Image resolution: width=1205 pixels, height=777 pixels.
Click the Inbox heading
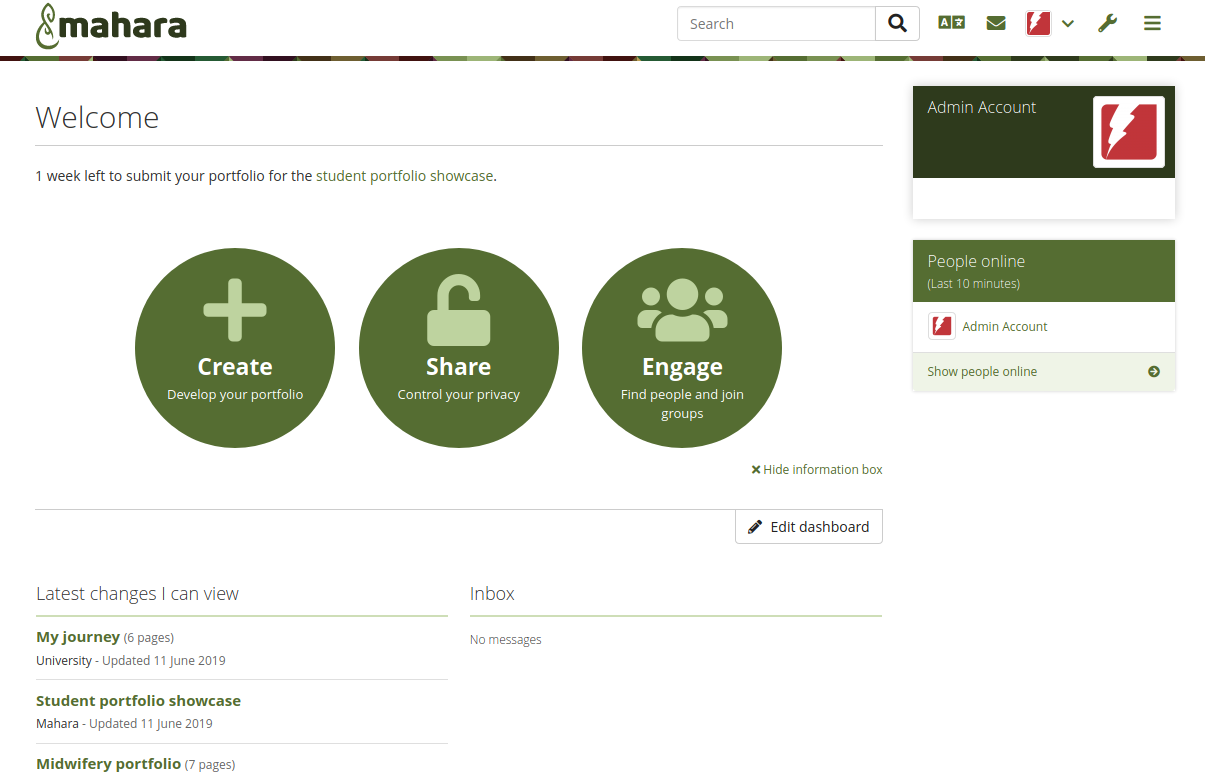(492, 593)
